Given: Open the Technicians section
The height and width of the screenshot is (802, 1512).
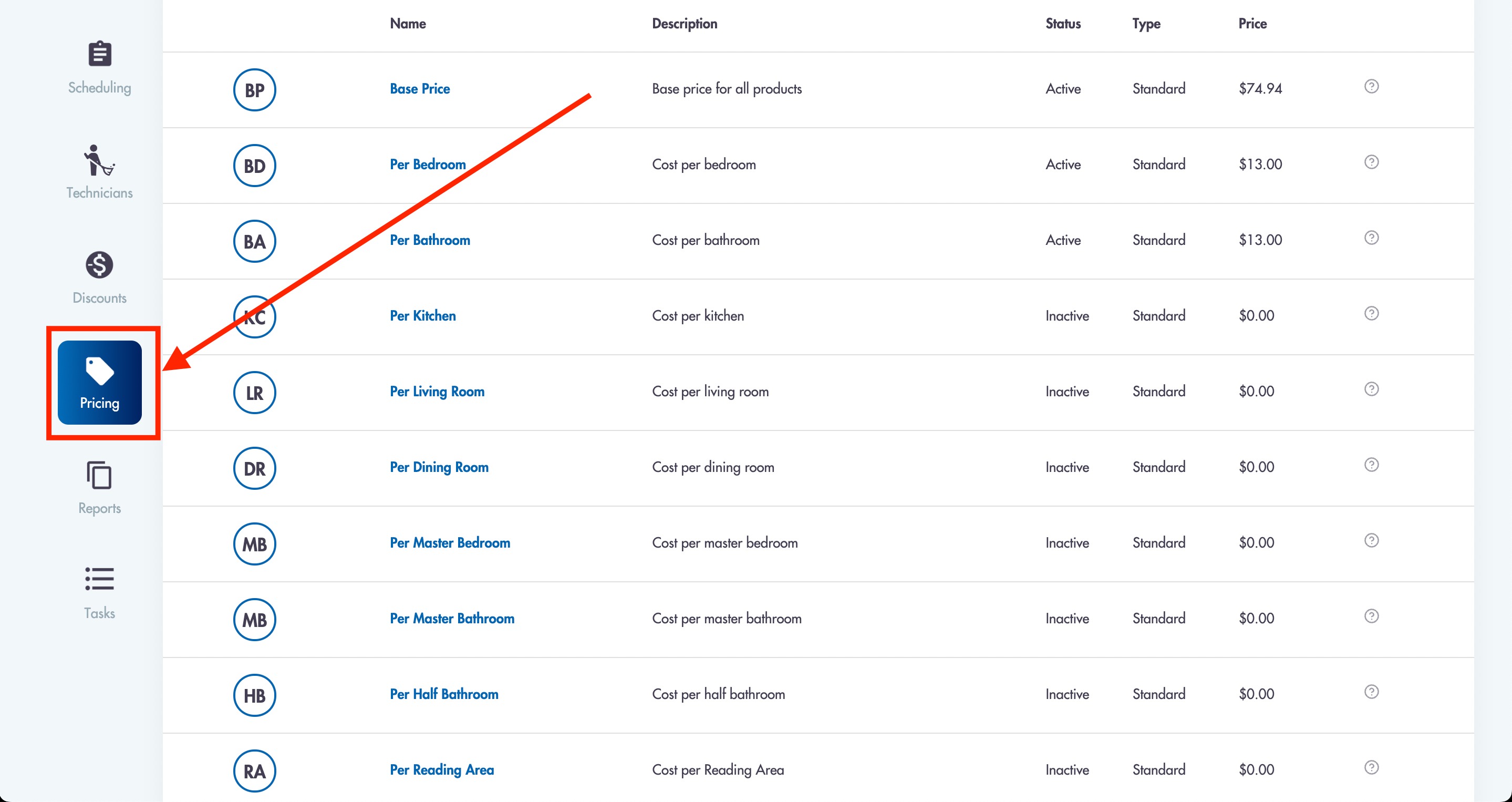Looking at the screenshot, I should tap(99, 172).
